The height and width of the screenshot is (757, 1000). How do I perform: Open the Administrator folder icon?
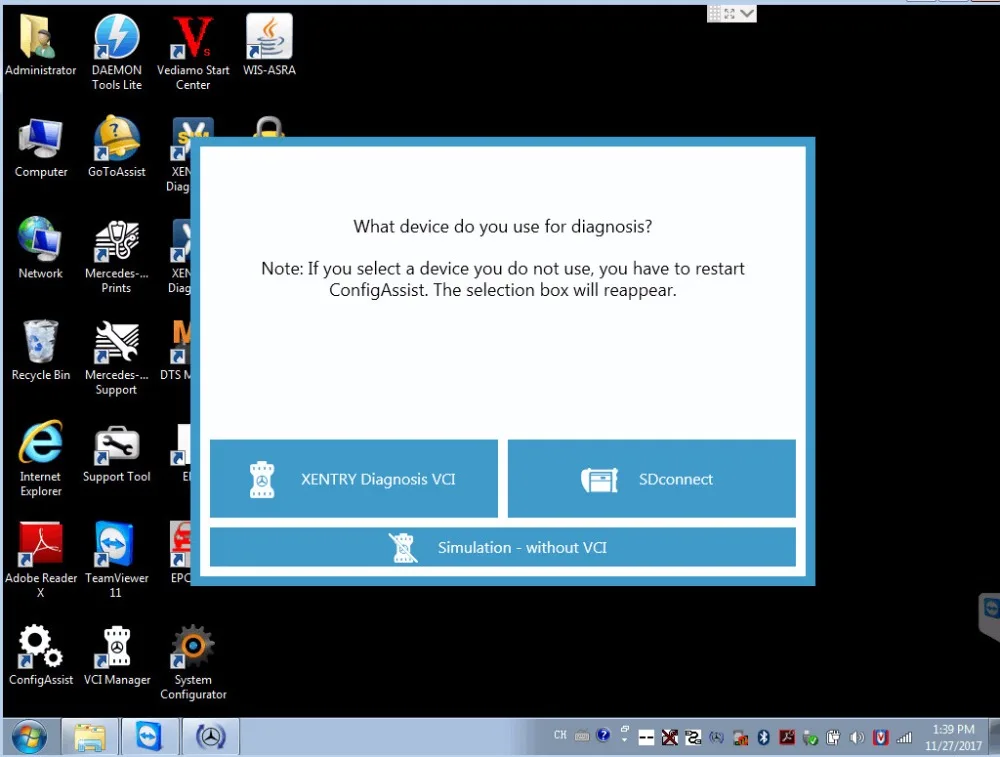click(40, 45)
